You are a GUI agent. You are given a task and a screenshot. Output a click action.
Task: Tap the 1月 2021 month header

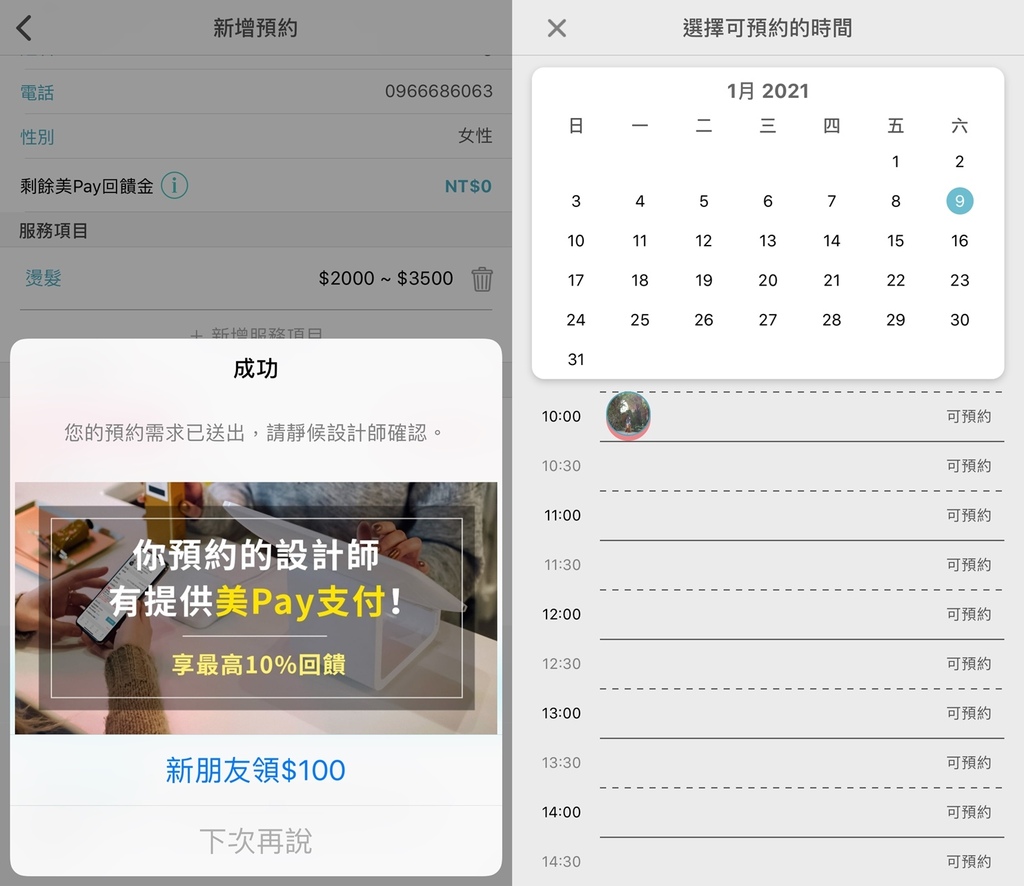click(x=767, y=91)
